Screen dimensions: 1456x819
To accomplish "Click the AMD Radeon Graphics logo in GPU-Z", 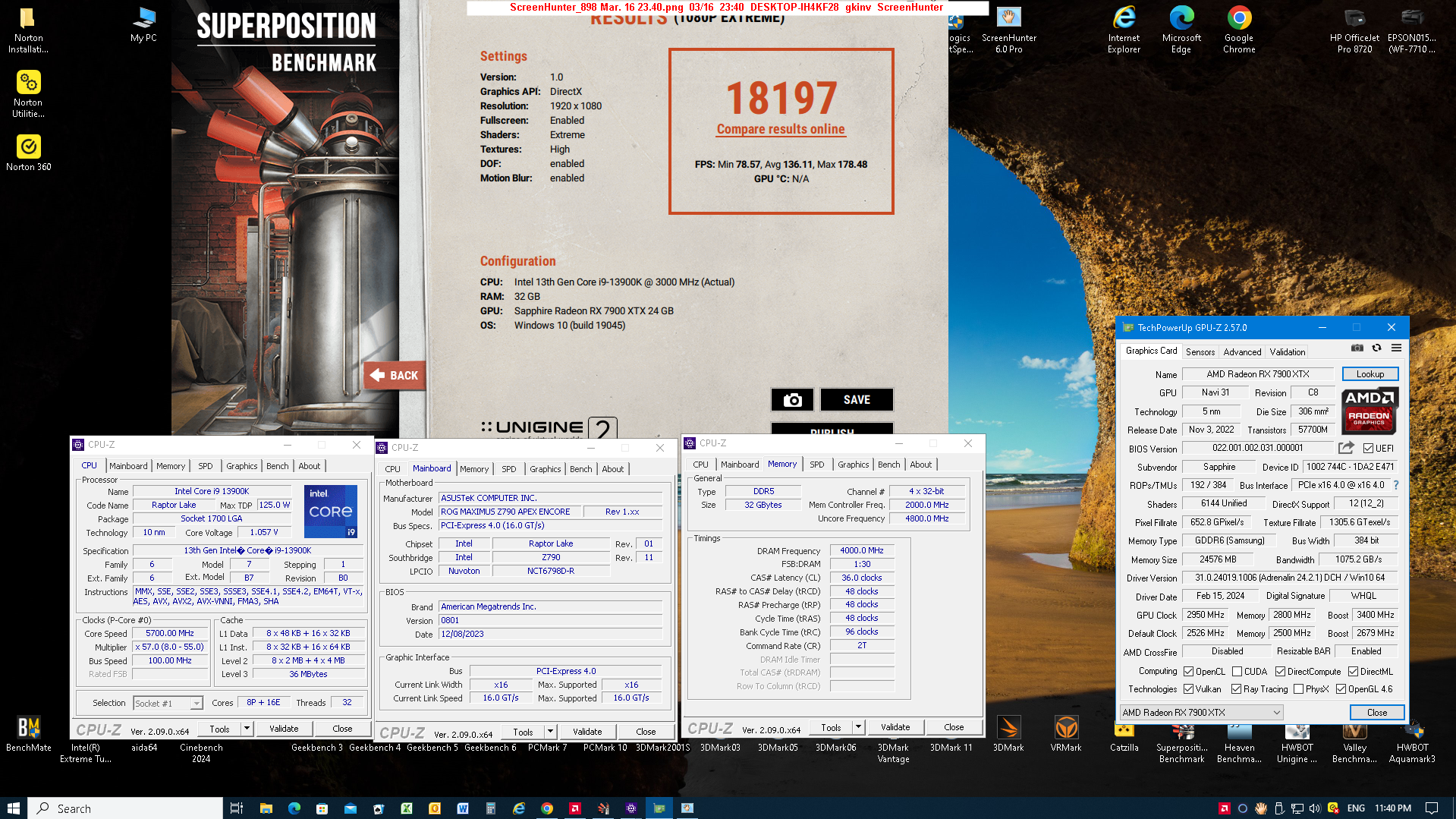I will (x=1370, y=411).
